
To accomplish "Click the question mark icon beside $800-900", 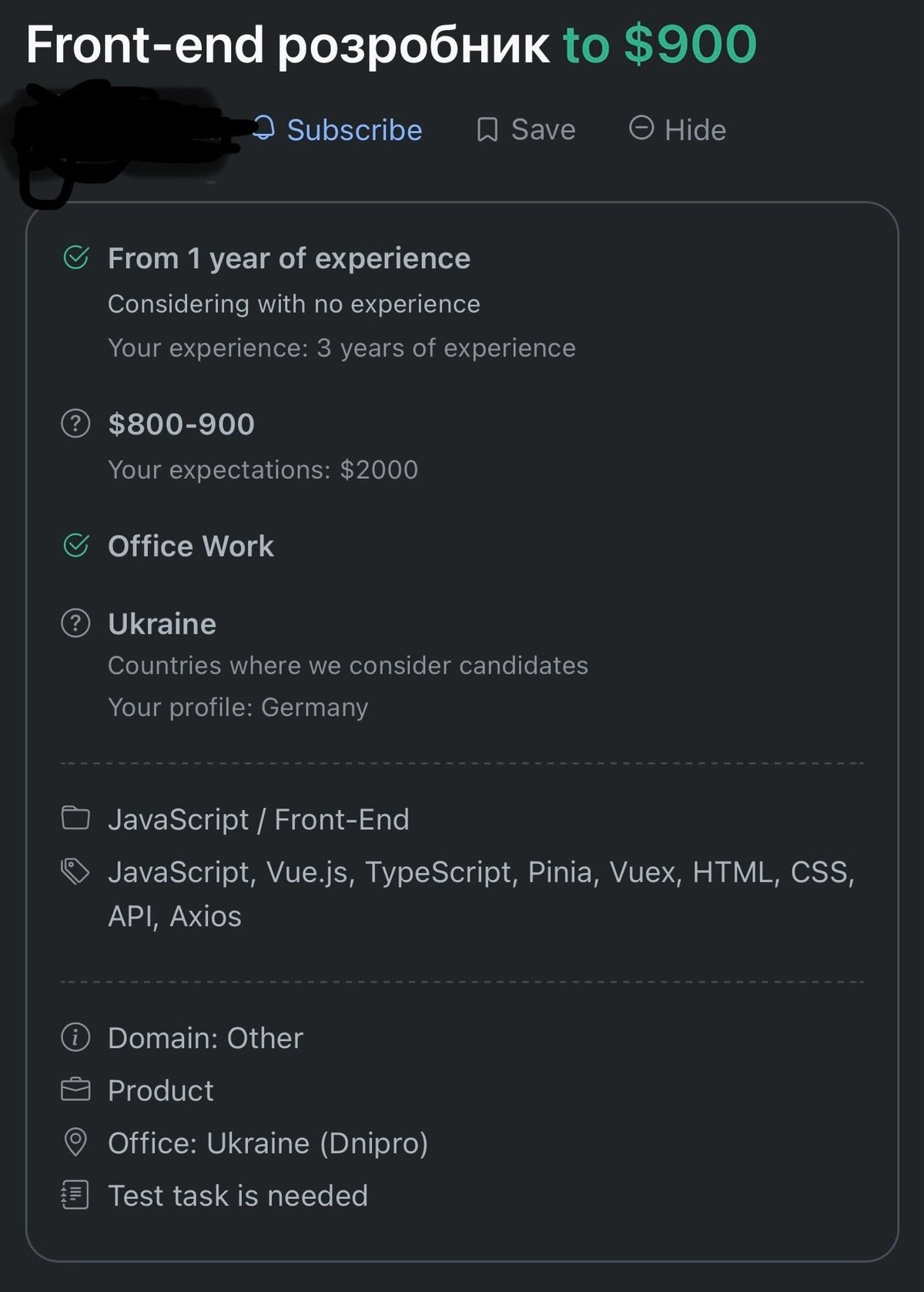I will (x=75, y=423).
